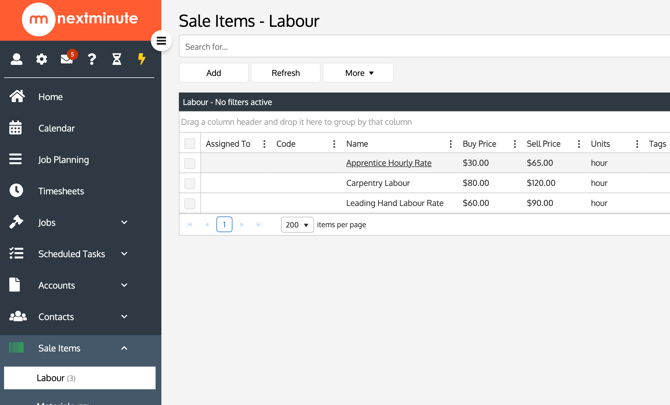Viewport: 670px width, 405px height.
Task: Toggle the sidebar hamburger menu button
Action: [161, 41]
